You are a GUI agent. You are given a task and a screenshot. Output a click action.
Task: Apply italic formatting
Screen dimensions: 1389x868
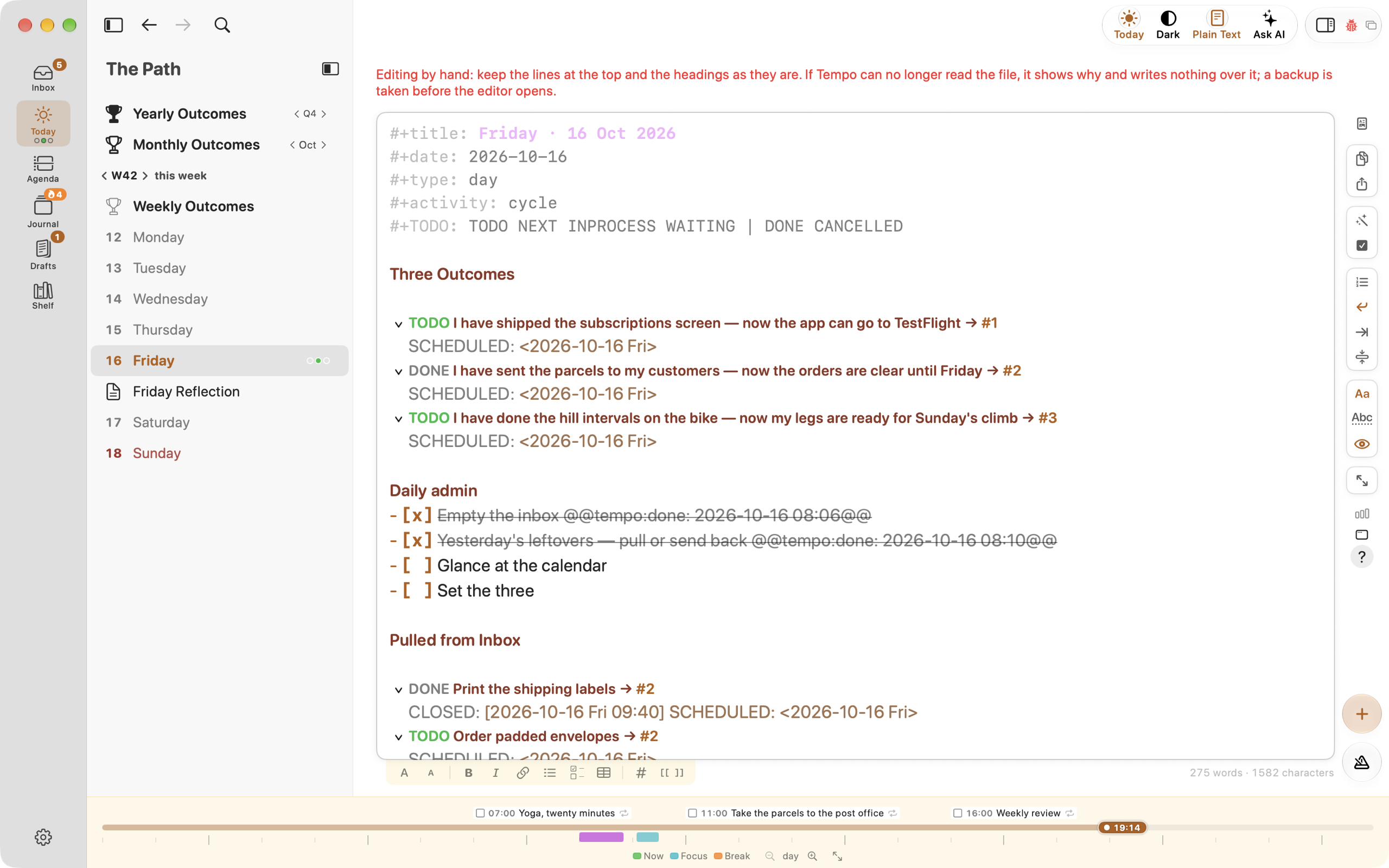(495, 773)
